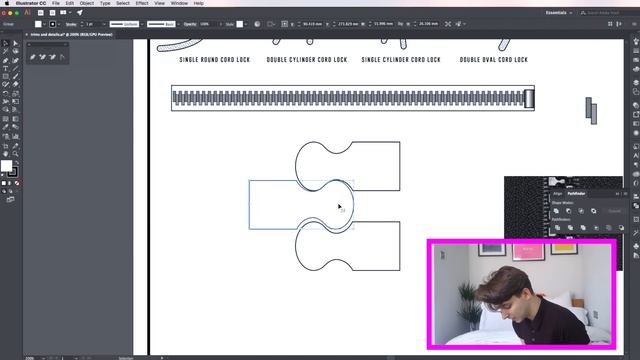
Task: Open stroke color dropdown in control bar
Action: (59, 24)
